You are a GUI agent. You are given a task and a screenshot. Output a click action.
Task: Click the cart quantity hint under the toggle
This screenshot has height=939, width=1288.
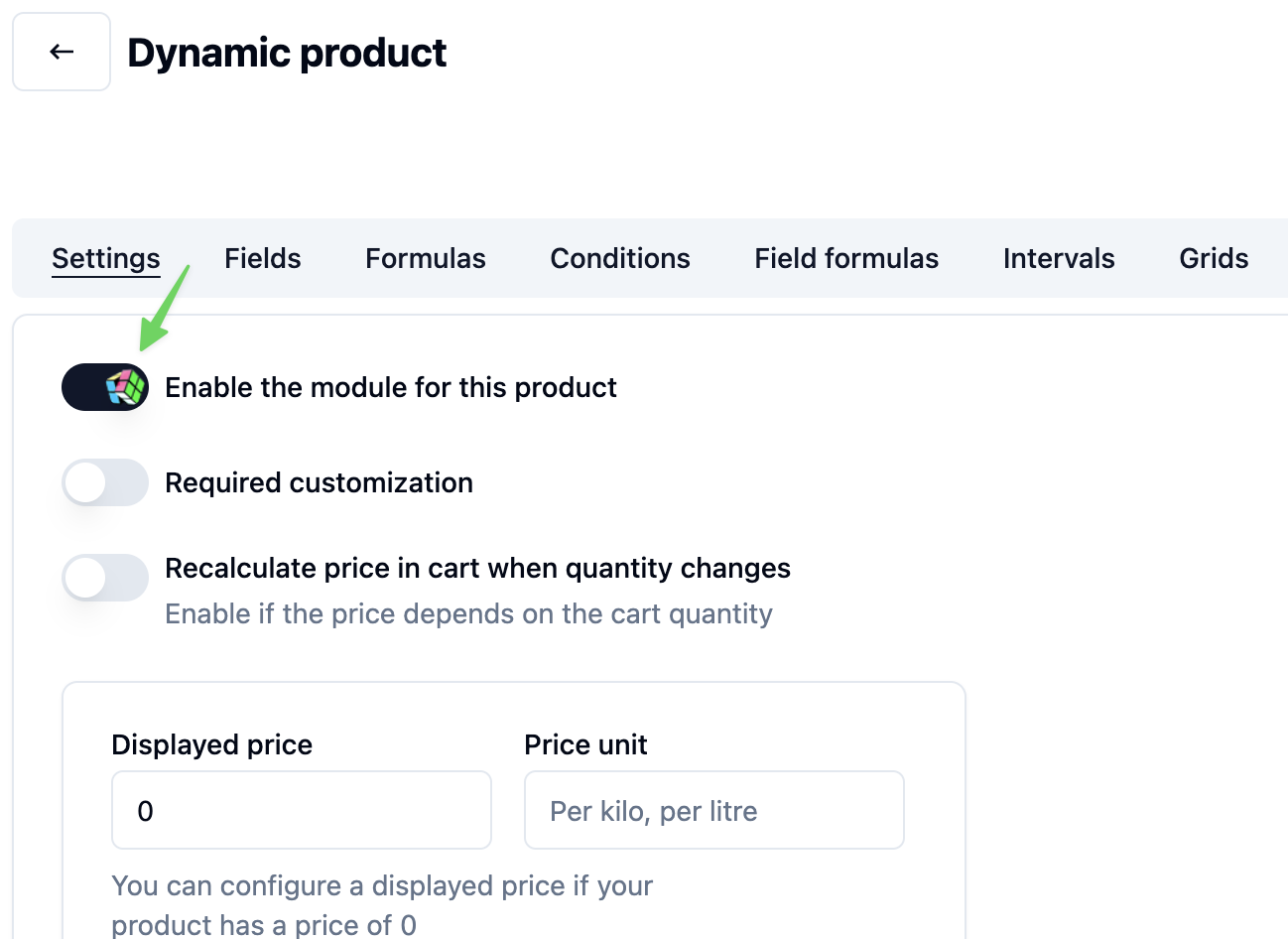pyautogui.click(x=468, y=613)
